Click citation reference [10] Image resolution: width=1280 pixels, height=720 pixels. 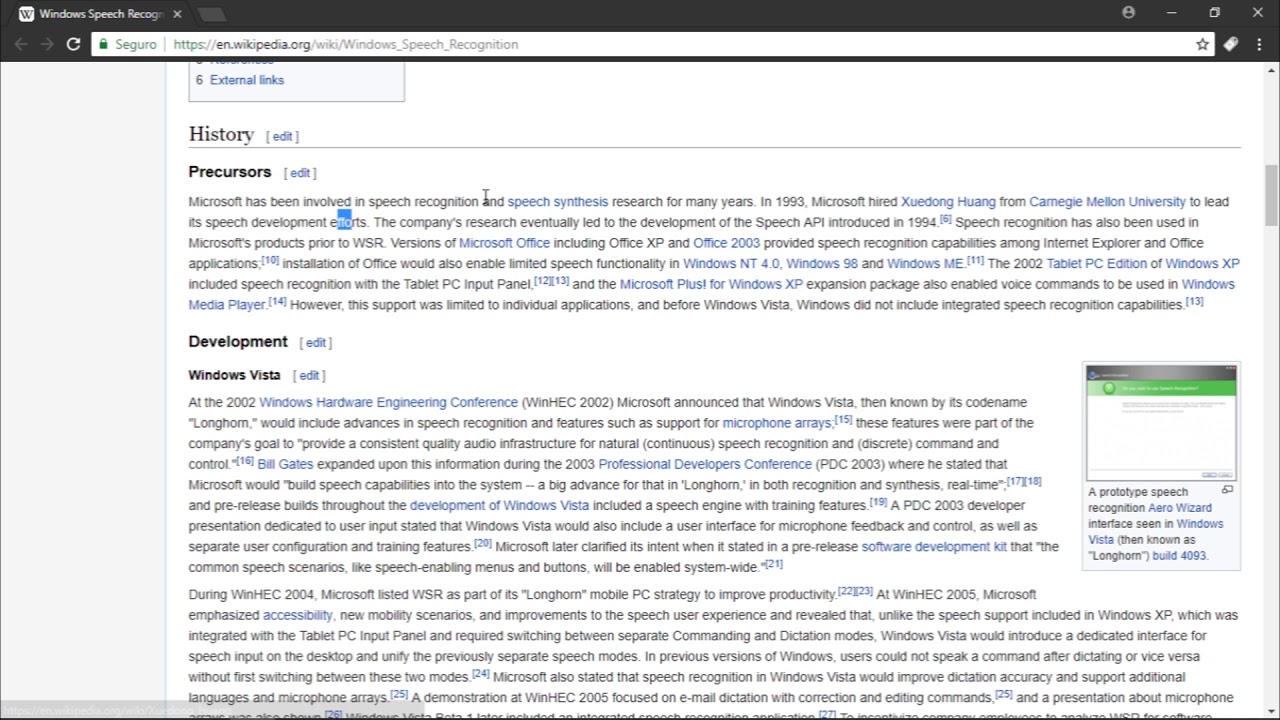pyautogui.click(x=270, y=260)
